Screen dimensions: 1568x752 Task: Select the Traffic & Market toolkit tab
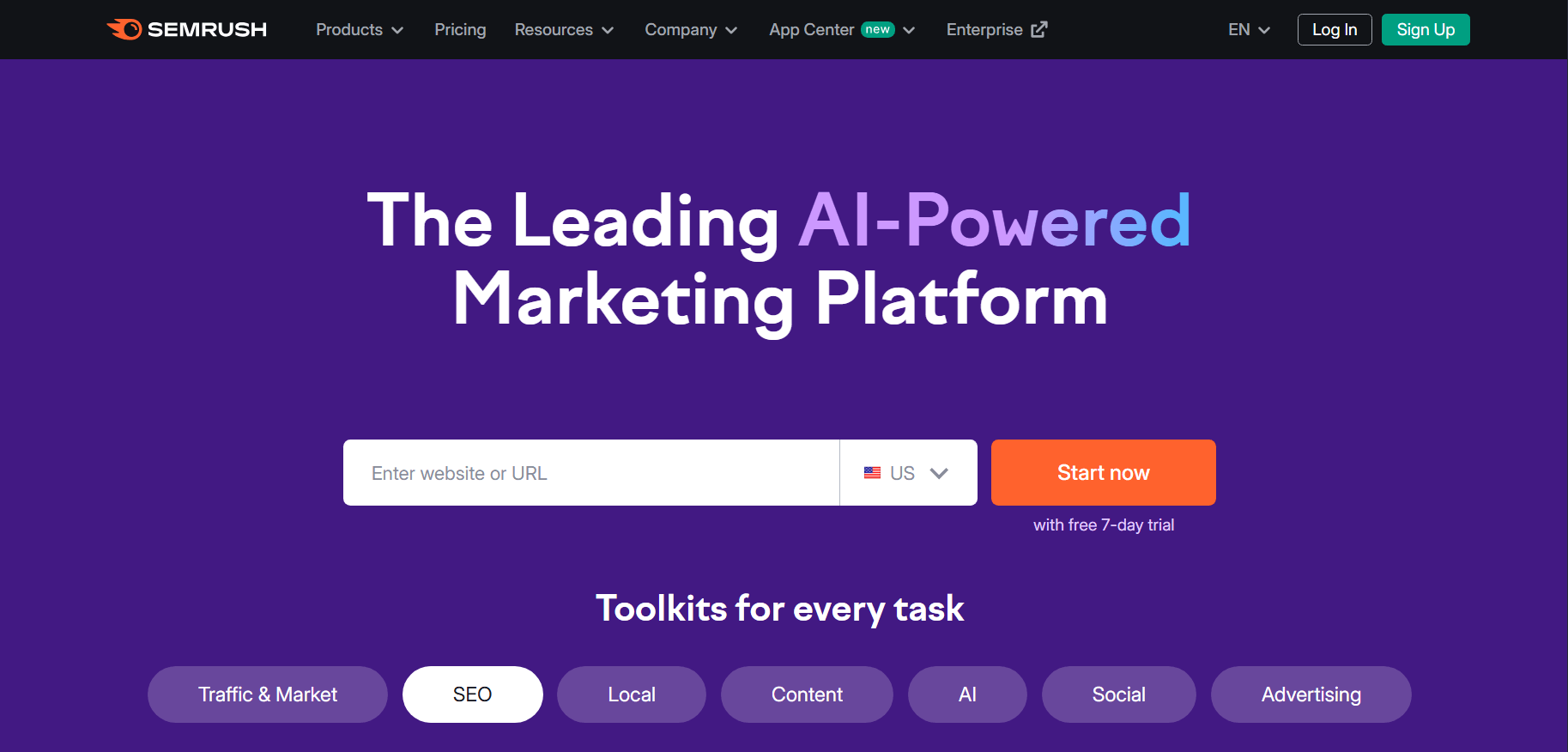[268, 694]
